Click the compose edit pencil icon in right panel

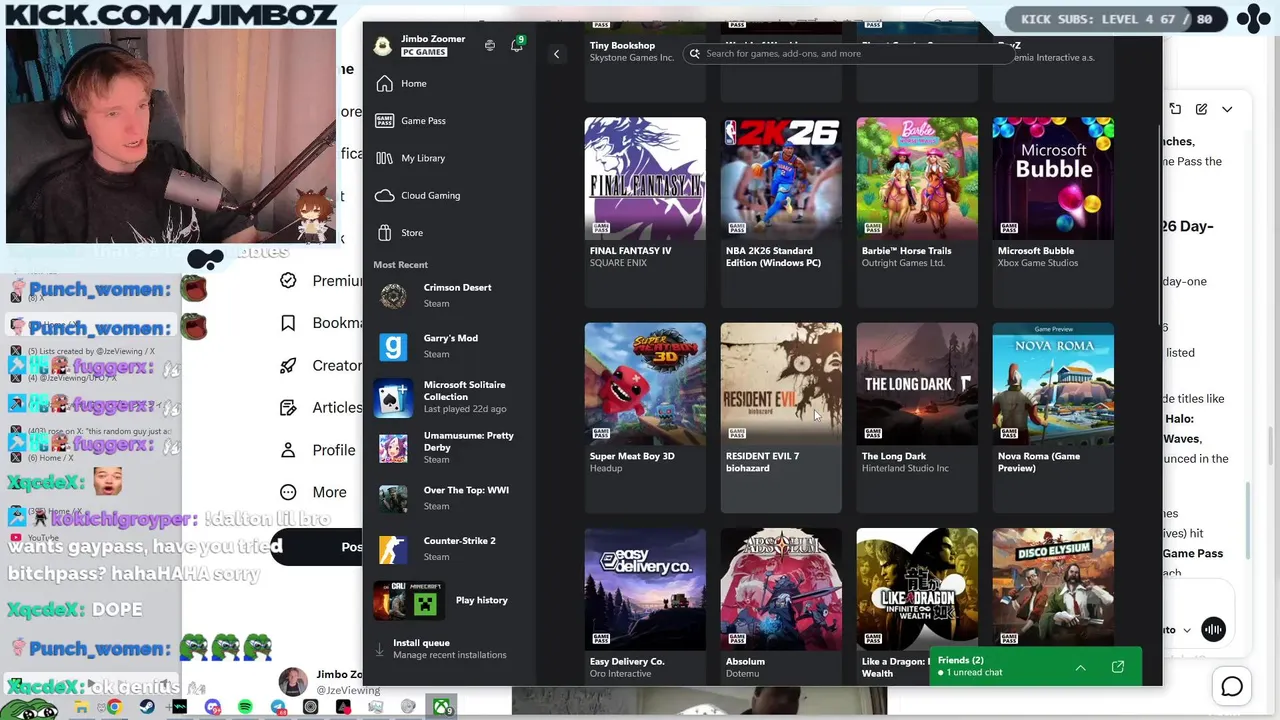click(1201, 109)
